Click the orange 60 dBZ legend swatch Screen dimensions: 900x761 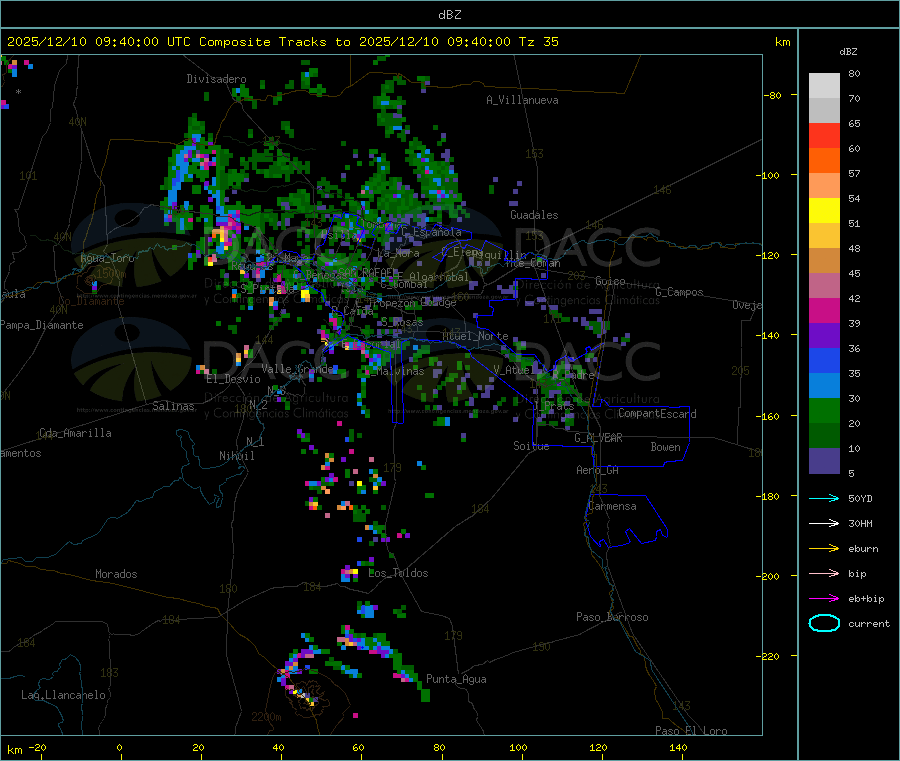click(824, 161)
